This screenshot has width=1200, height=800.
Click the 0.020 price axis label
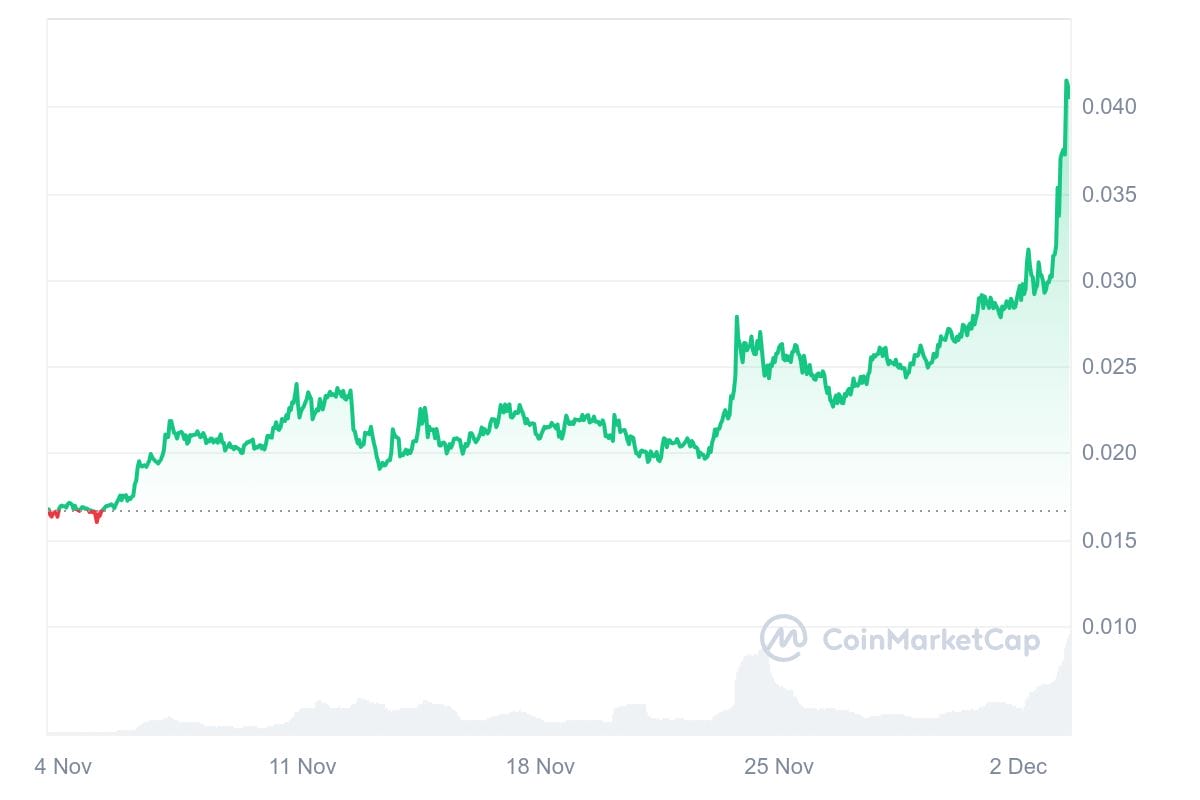[x=1109, y=454]
